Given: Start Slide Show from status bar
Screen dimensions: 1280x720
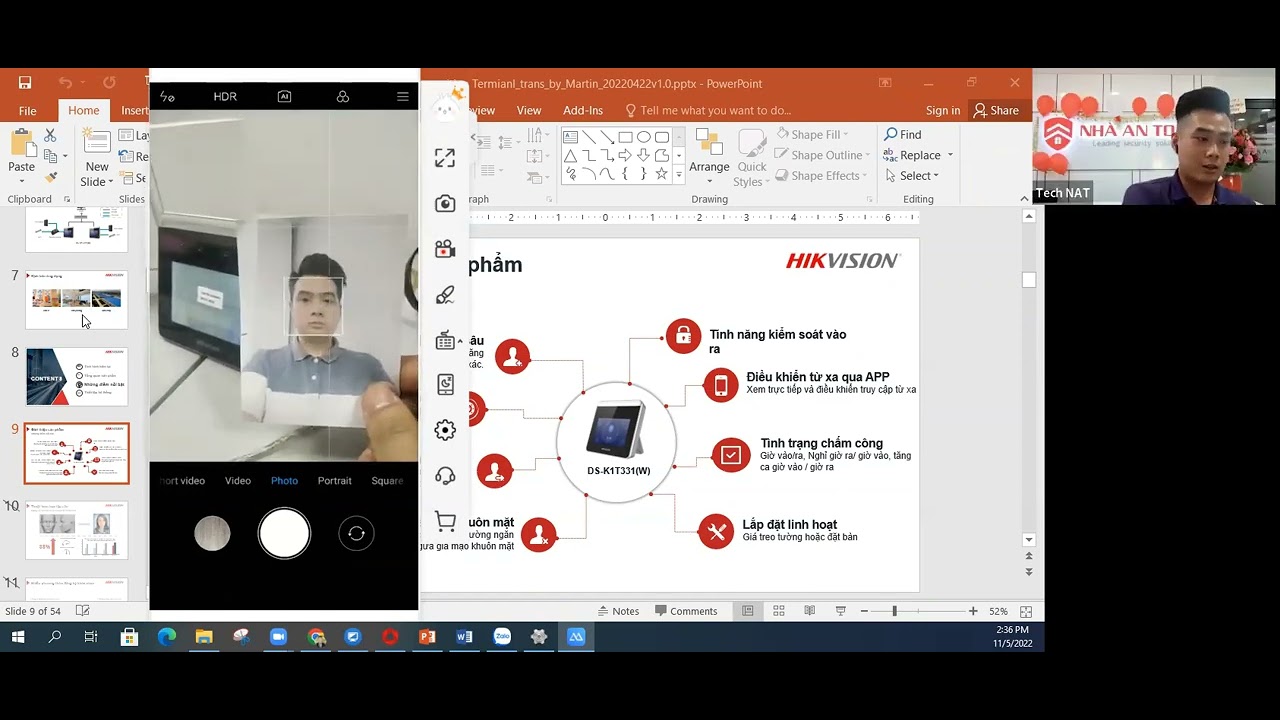Looking at the screenshot, I should 841,611.
